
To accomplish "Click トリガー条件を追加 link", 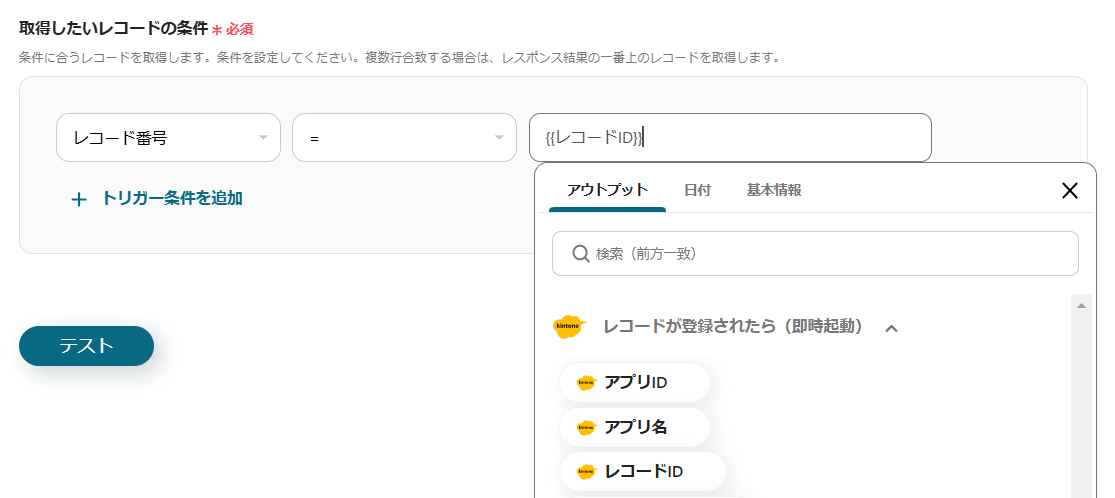I will 172,198.
